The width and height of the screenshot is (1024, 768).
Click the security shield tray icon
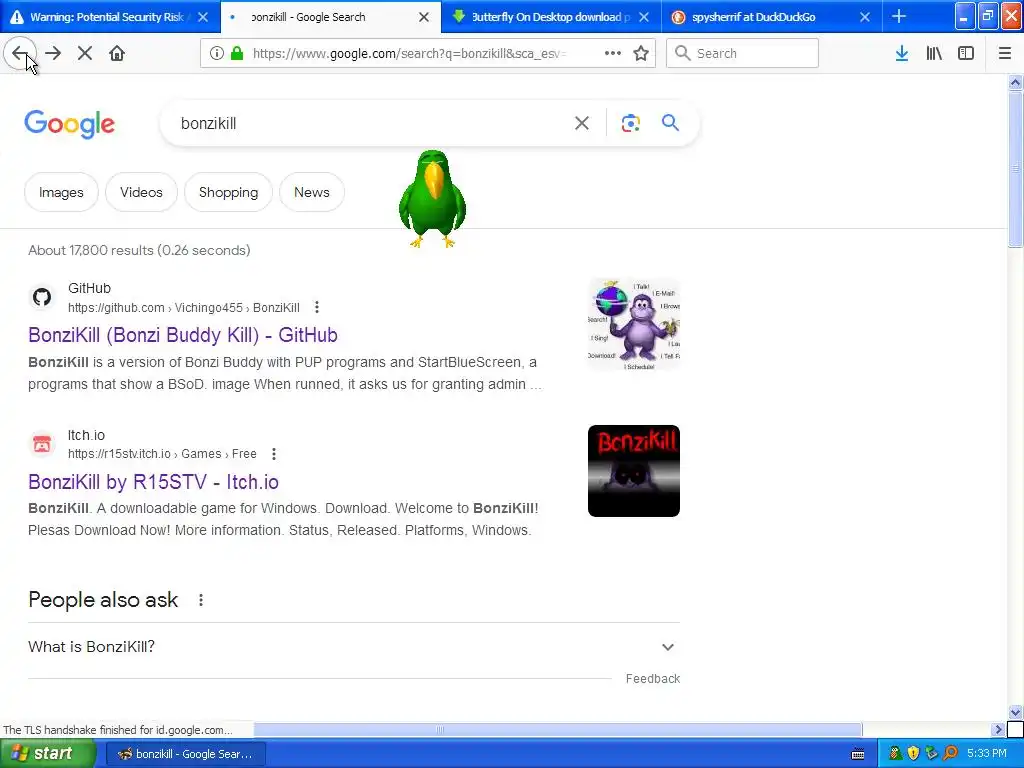pos(913,754)
